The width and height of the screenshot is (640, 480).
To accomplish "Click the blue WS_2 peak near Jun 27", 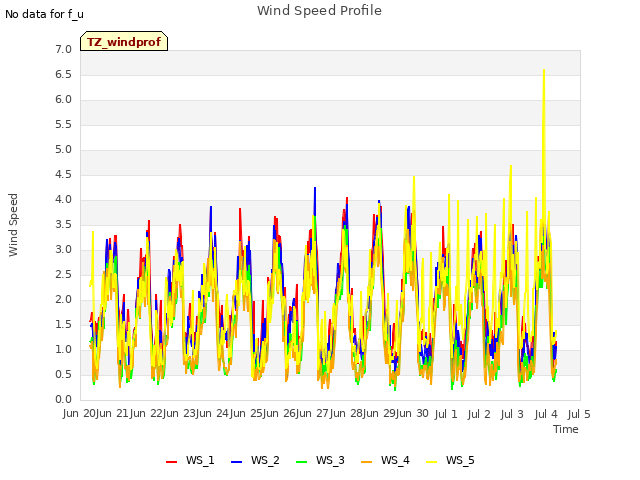I will pyautogui.click(x=315, y=188).
